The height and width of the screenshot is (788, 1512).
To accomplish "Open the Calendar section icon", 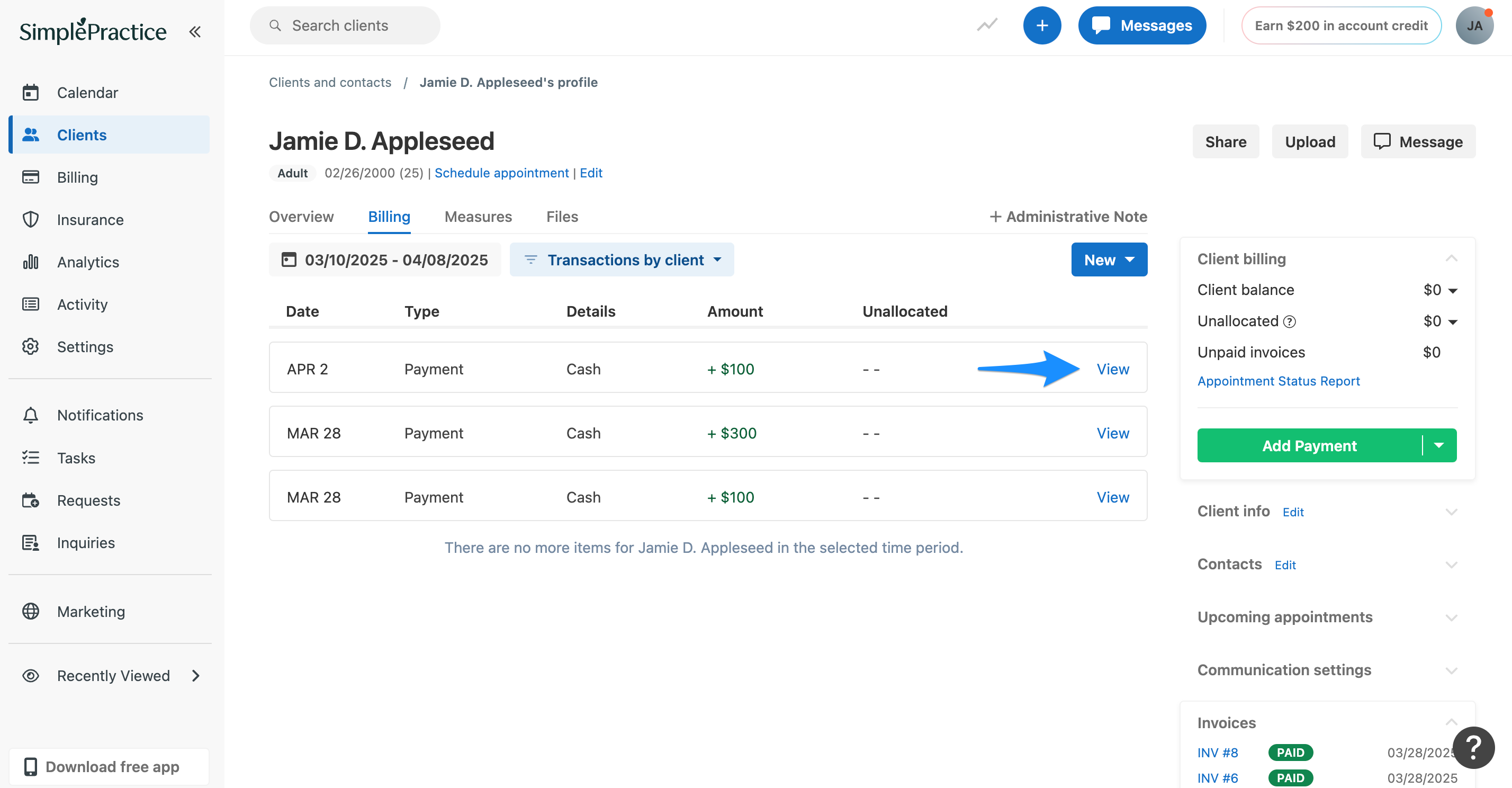I will pyautogui.click(x=31, y=93).
